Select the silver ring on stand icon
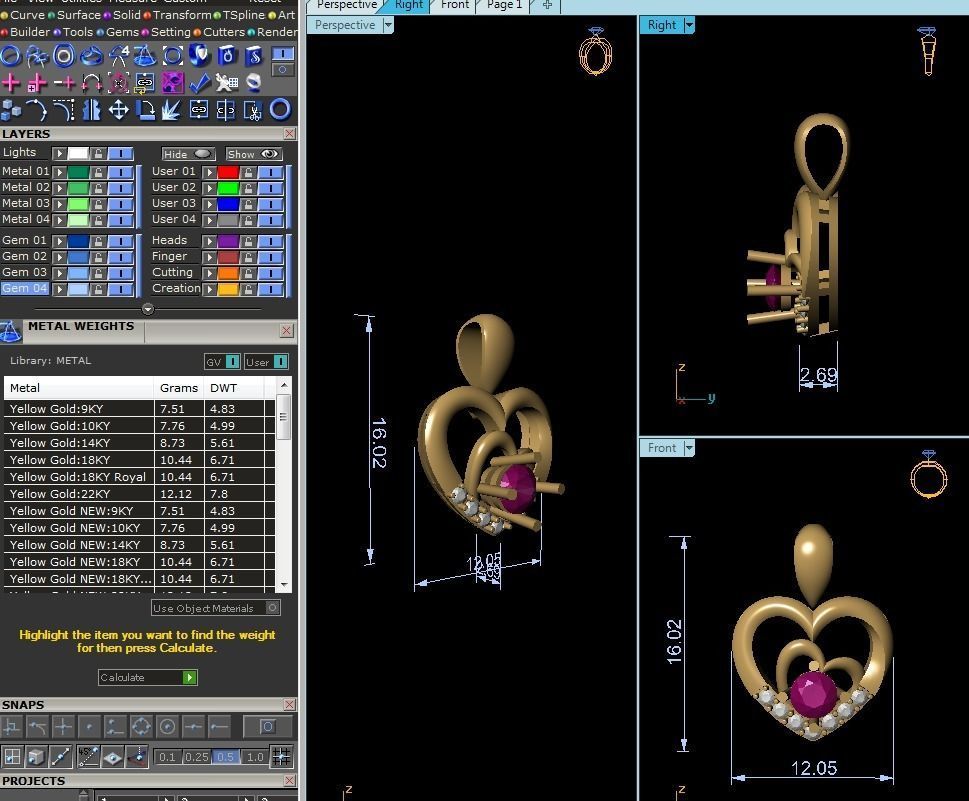969x801 pixels. (253, 82)
